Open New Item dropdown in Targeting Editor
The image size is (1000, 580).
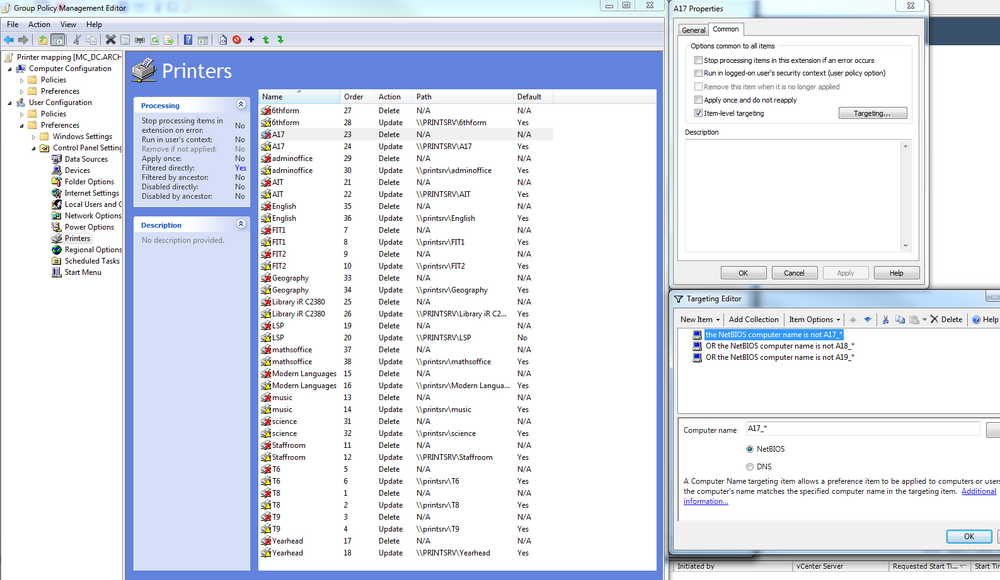point(700,319)
